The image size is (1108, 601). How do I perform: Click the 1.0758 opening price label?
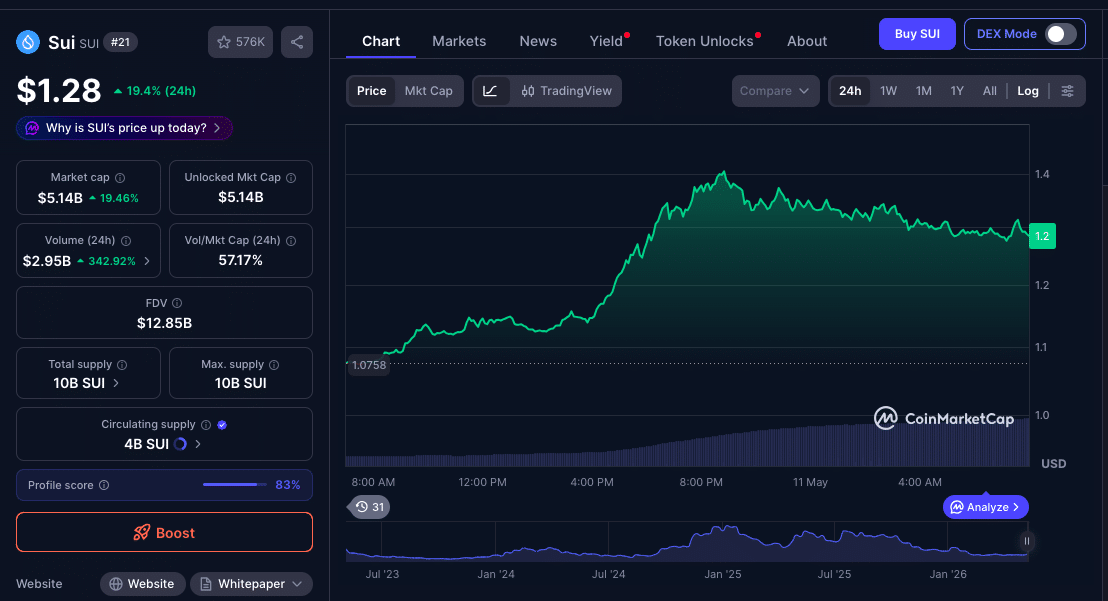[369, 365]
